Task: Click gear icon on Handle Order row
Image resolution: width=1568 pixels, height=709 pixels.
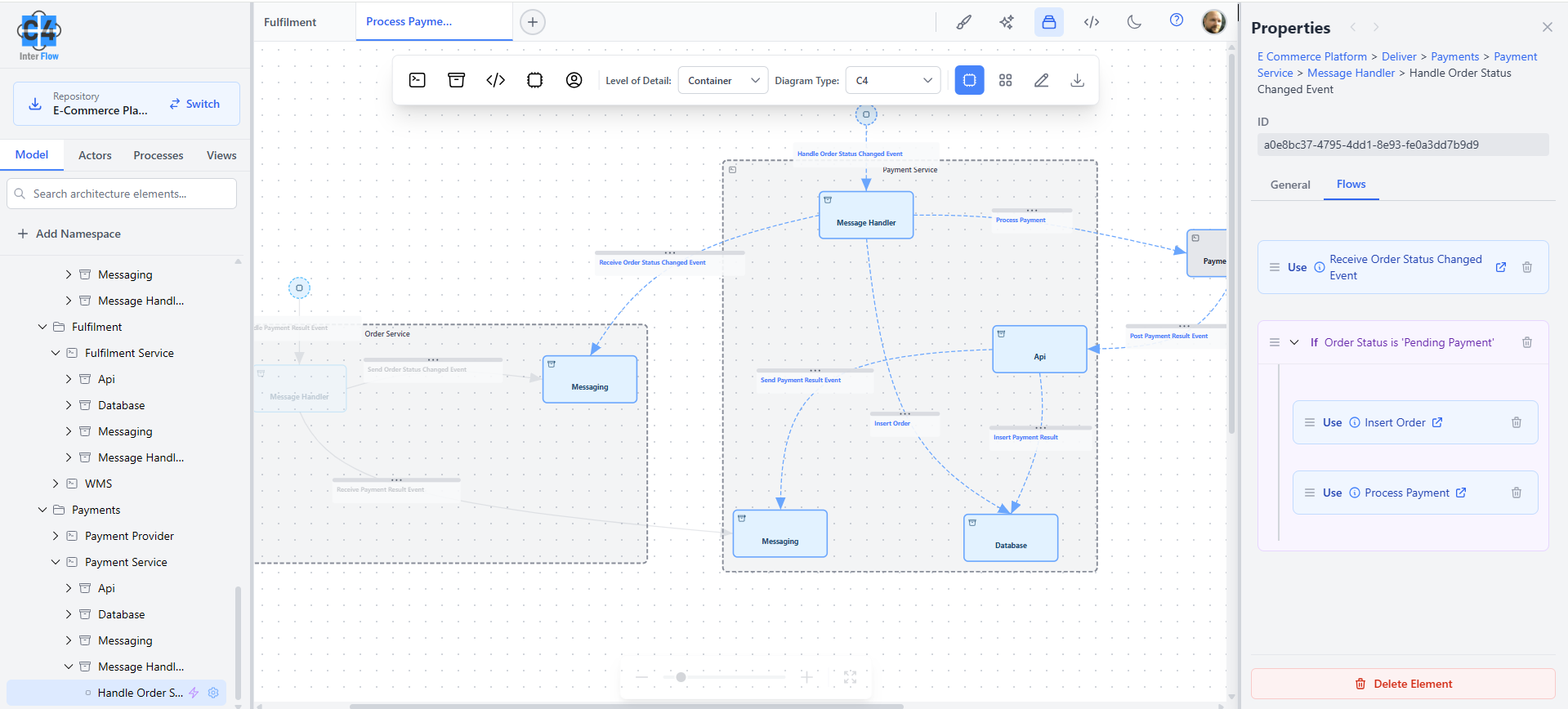Action: (213, 693)
